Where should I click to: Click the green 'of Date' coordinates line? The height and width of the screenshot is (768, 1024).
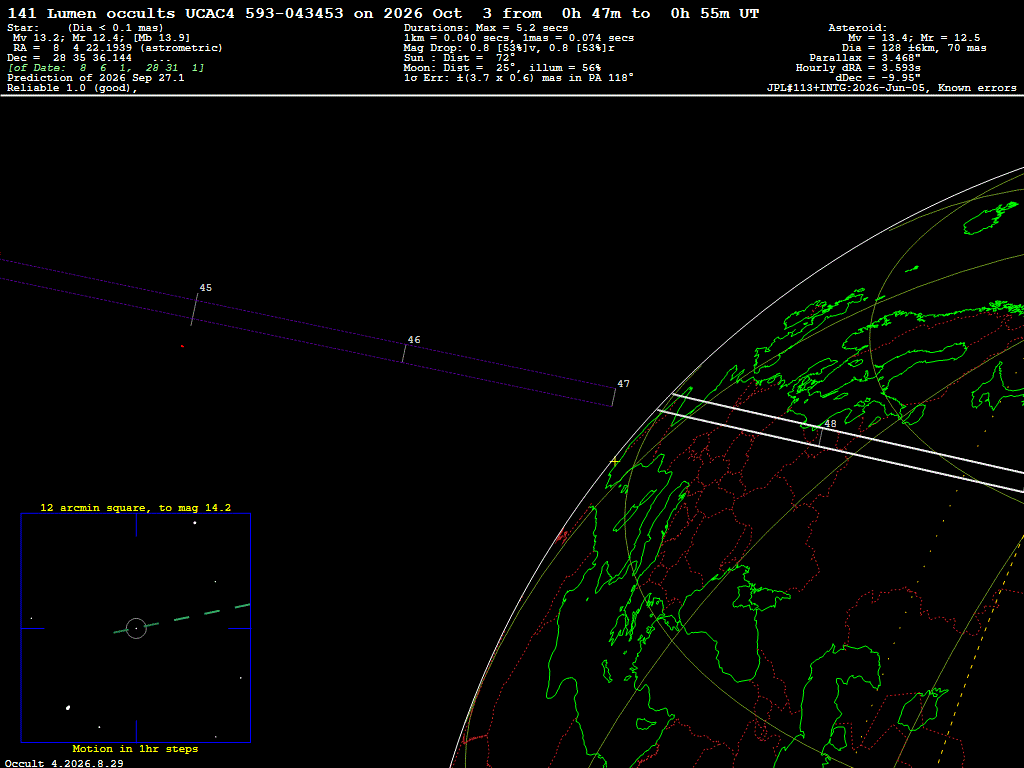pos(106,68)
